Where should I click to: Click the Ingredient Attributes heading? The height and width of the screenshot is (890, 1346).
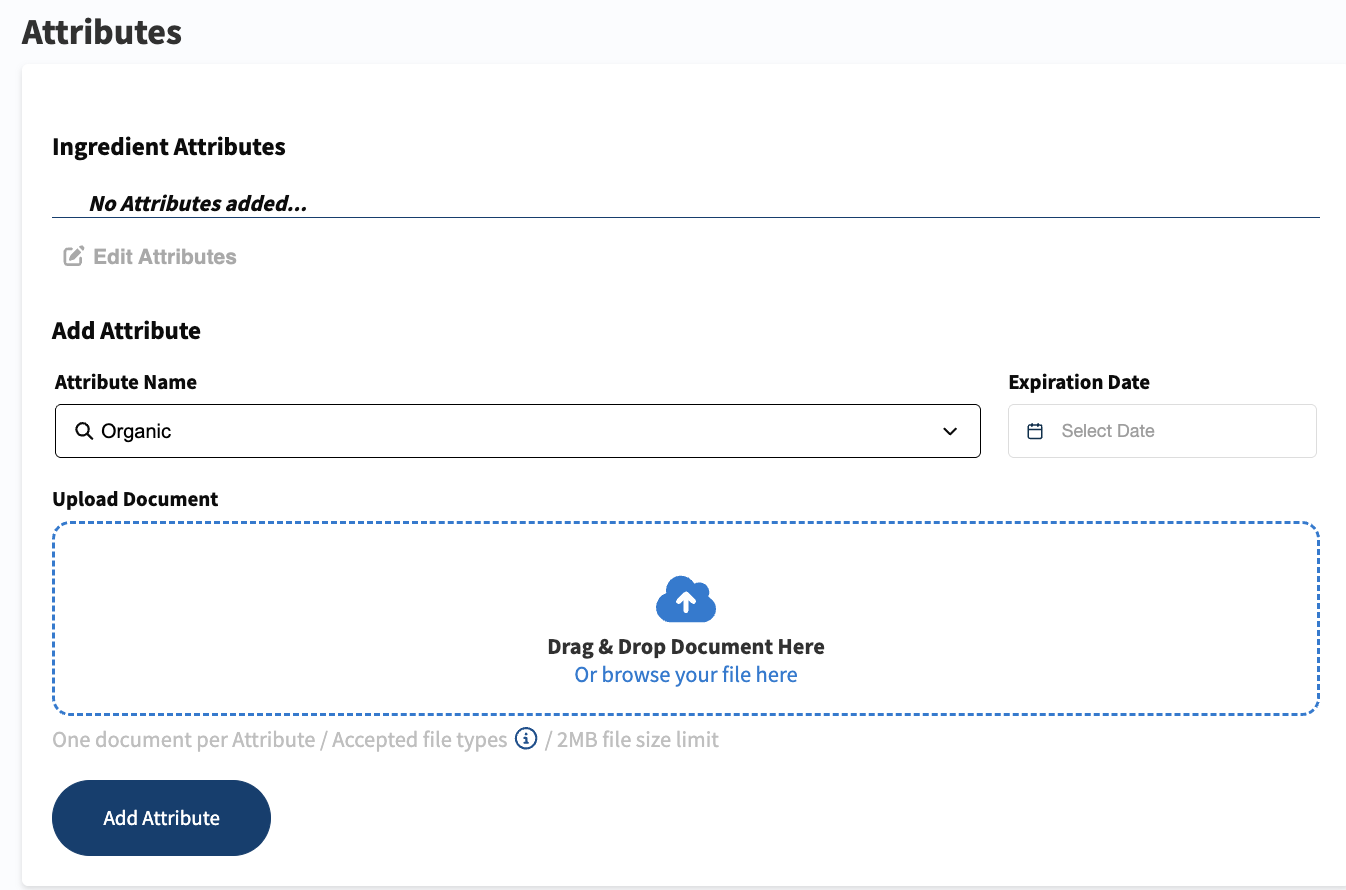coord(169,147)
